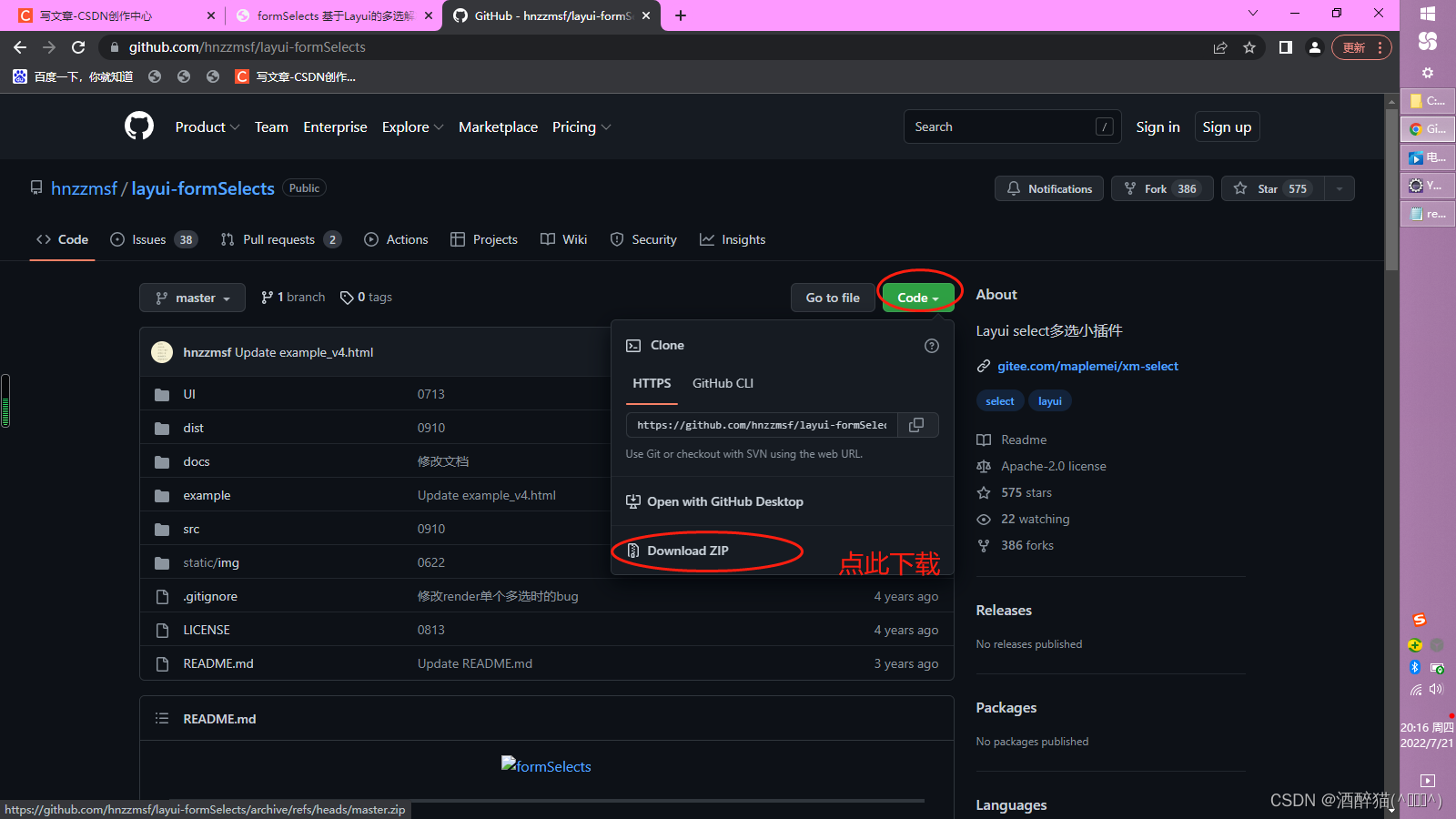Open the browser side panel icon
This screenshot has height=819, width=1456.
1285,47
